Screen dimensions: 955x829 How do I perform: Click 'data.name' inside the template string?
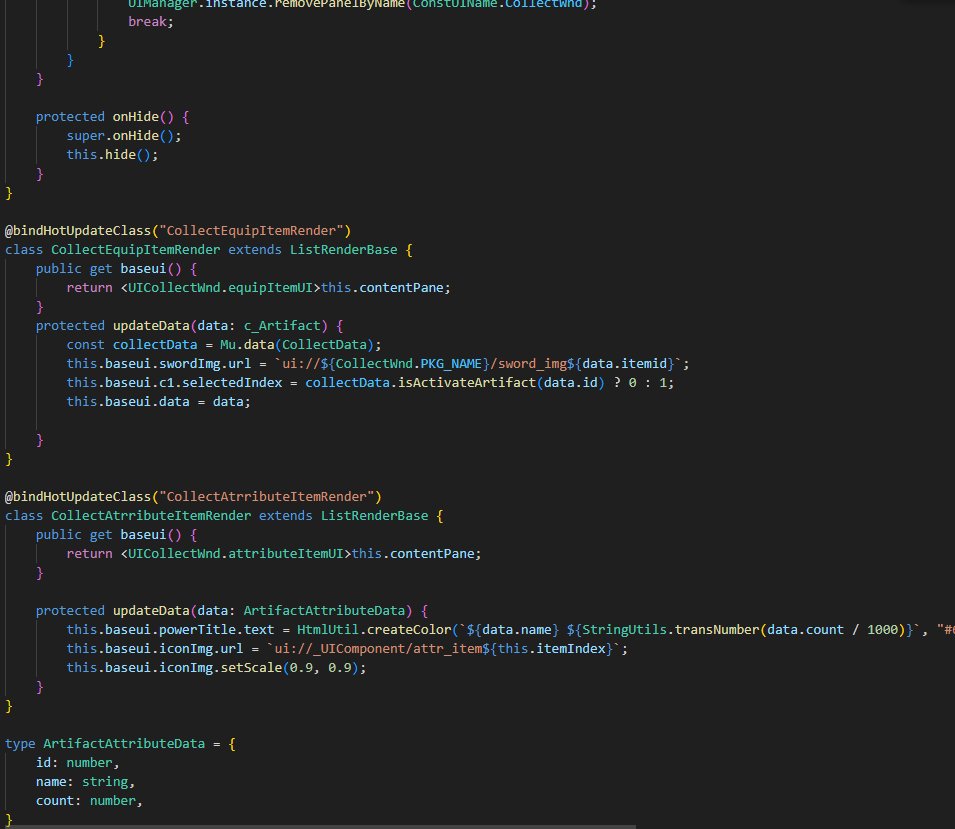(x=516, y=629)
